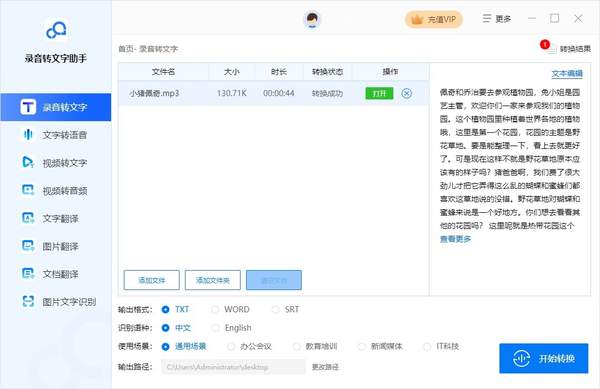Select the 教育培训 usage scene
The width and height of the screenshot is (600, 389).
coord(296,347)
